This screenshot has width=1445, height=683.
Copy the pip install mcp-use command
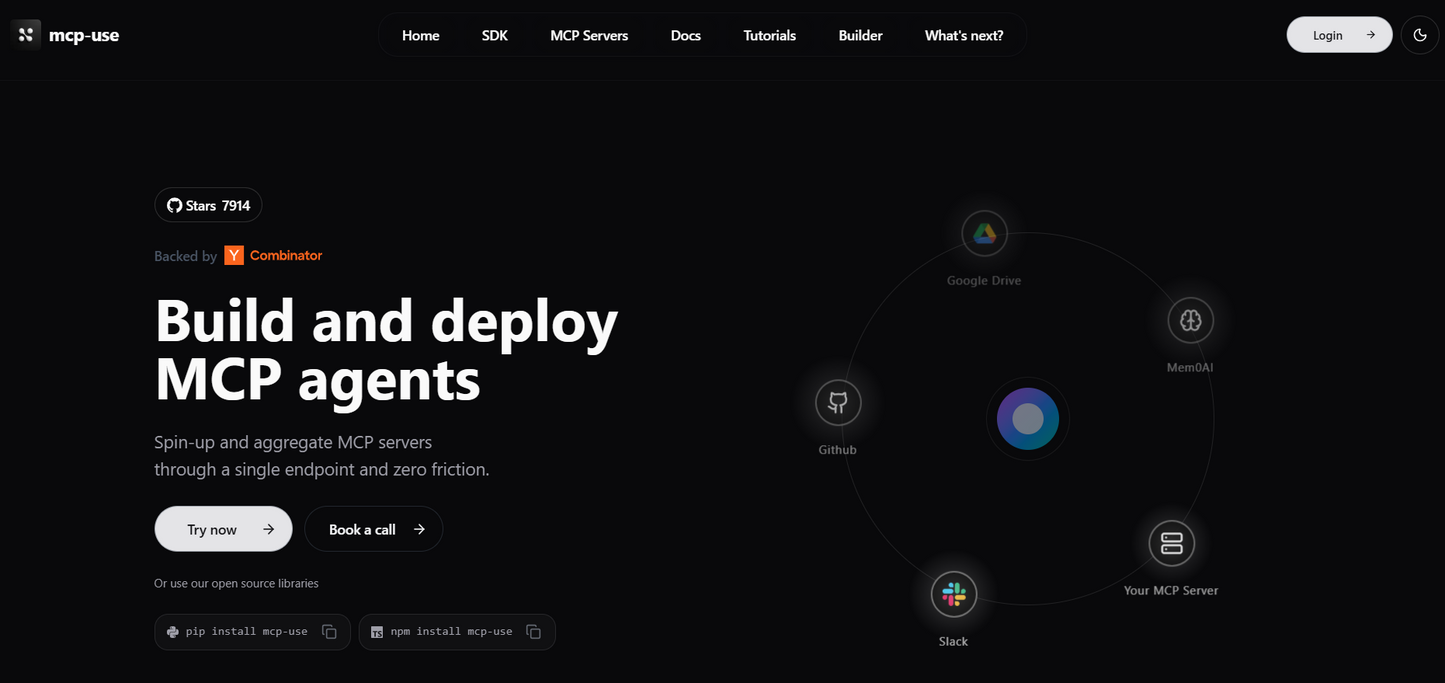[329, 632]
